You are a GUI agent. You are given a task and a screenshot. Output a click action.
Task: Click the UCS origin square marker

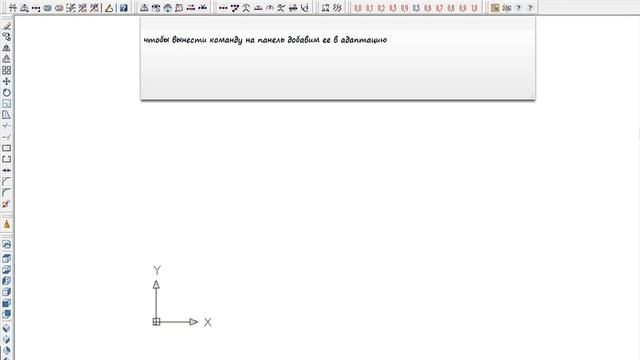tap(156, 322)
